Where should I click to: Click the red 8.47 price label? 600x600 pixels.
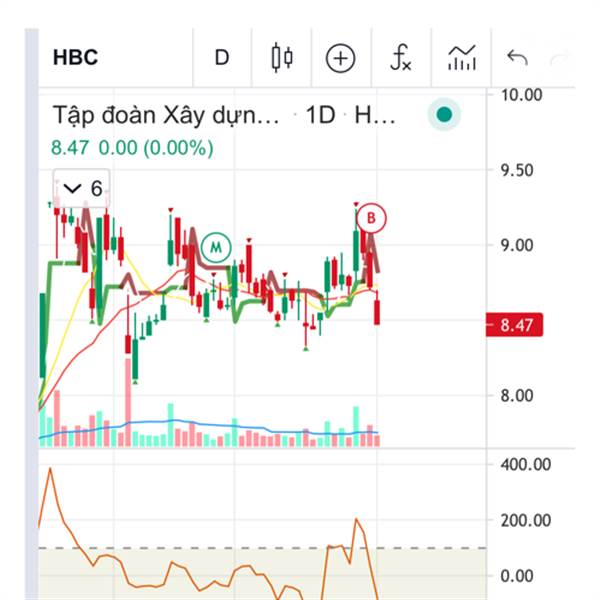pos(514,325)
